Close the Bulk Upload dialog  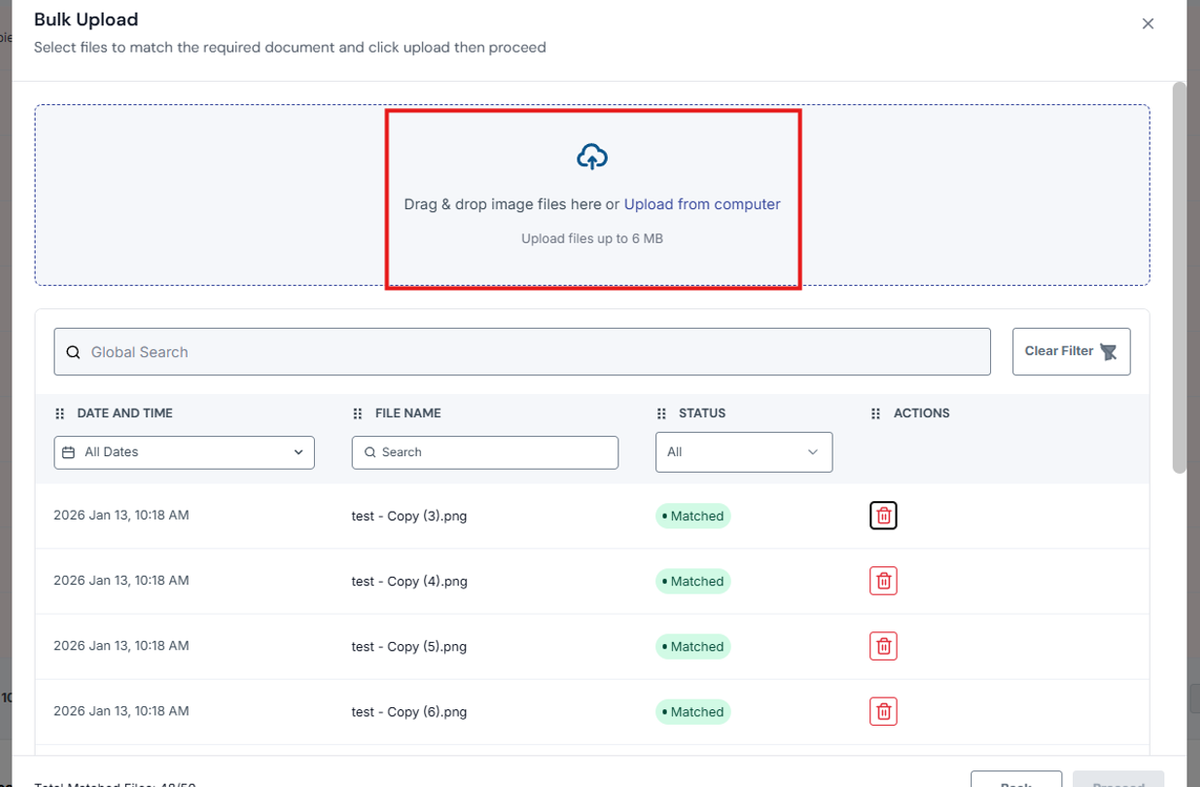(x=1148, y=24)
